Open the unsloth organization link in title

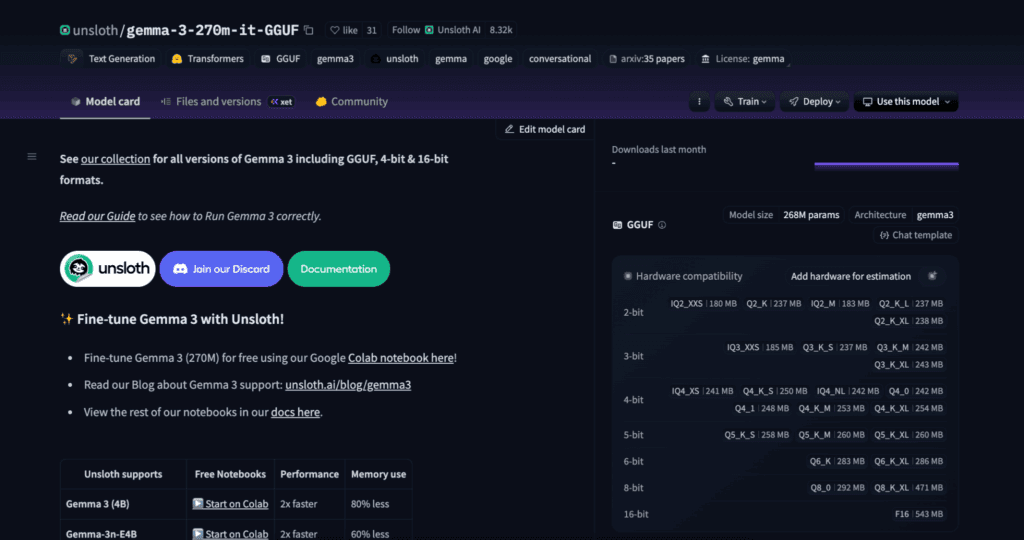(x=95, y=30)
